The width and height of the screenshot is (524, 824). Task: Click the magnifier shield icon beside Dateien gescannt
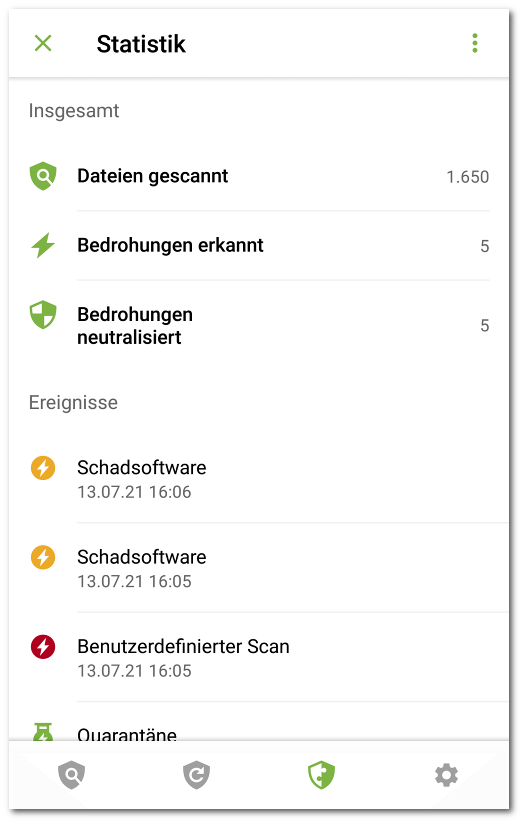(43, 176)
